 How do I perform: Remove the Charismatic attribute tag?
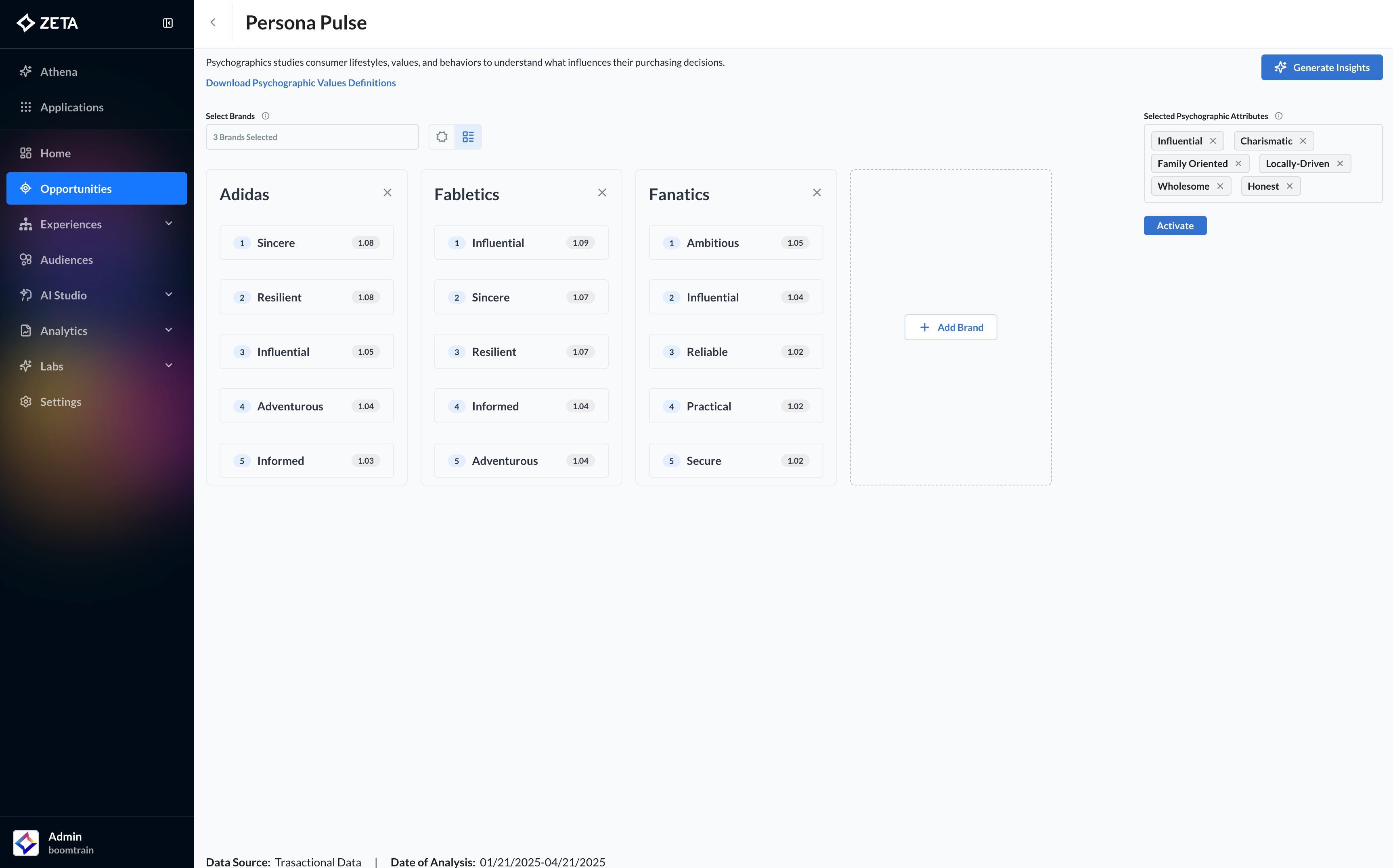pos(1303,141)
